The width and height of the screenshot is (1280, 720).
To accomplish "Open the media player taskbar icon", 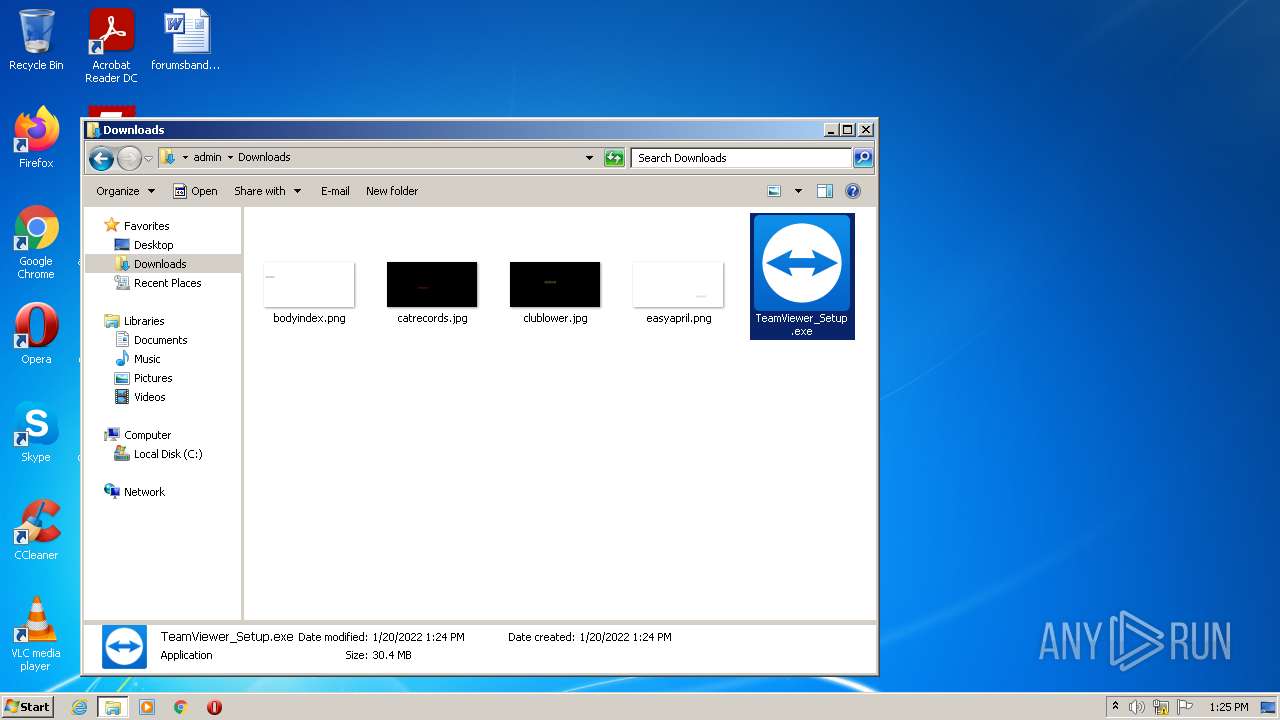I will click(x=147, y=707).
